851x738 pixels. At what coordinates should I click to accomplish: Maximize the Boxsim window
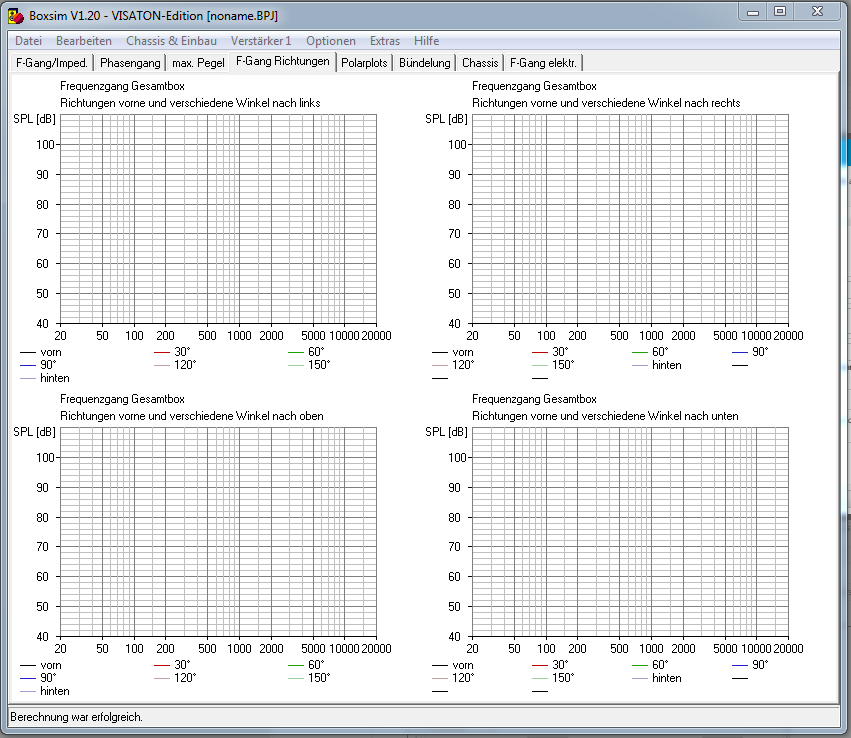tap(780, 11)
